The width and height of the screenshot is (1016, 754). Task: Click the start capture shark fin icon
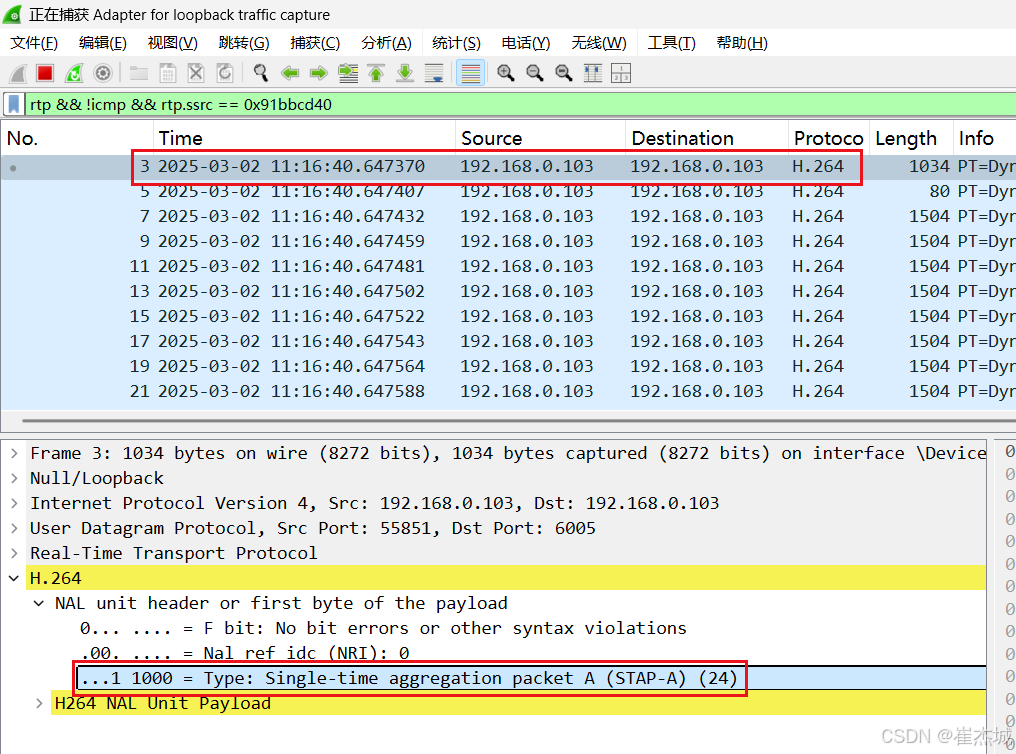[17, 73]
